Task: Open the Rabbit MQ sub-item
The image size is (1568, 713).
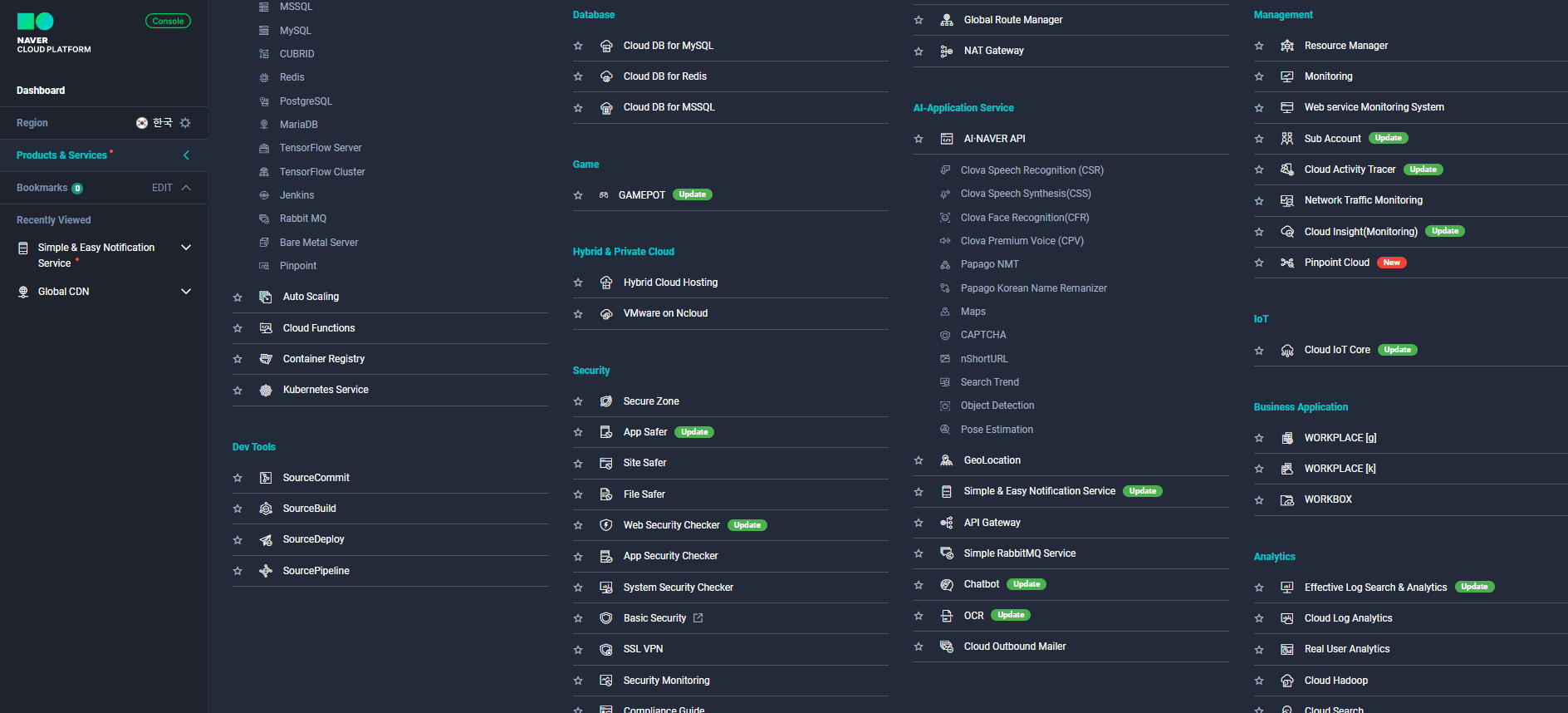Action: coord(303,219)
